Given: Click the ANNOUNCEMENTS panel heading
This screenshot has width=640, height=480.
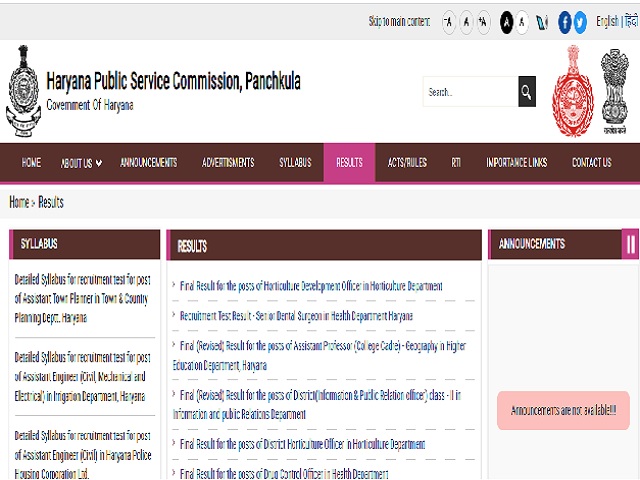Looking at the screenshot, I should pyautogui.click(x=532, y=244).
